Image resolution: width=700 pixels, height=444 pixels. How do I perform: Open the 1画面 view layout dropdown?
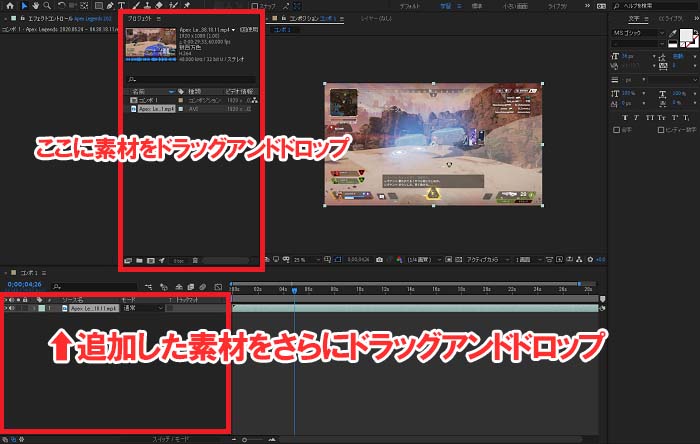click(528, 260)
